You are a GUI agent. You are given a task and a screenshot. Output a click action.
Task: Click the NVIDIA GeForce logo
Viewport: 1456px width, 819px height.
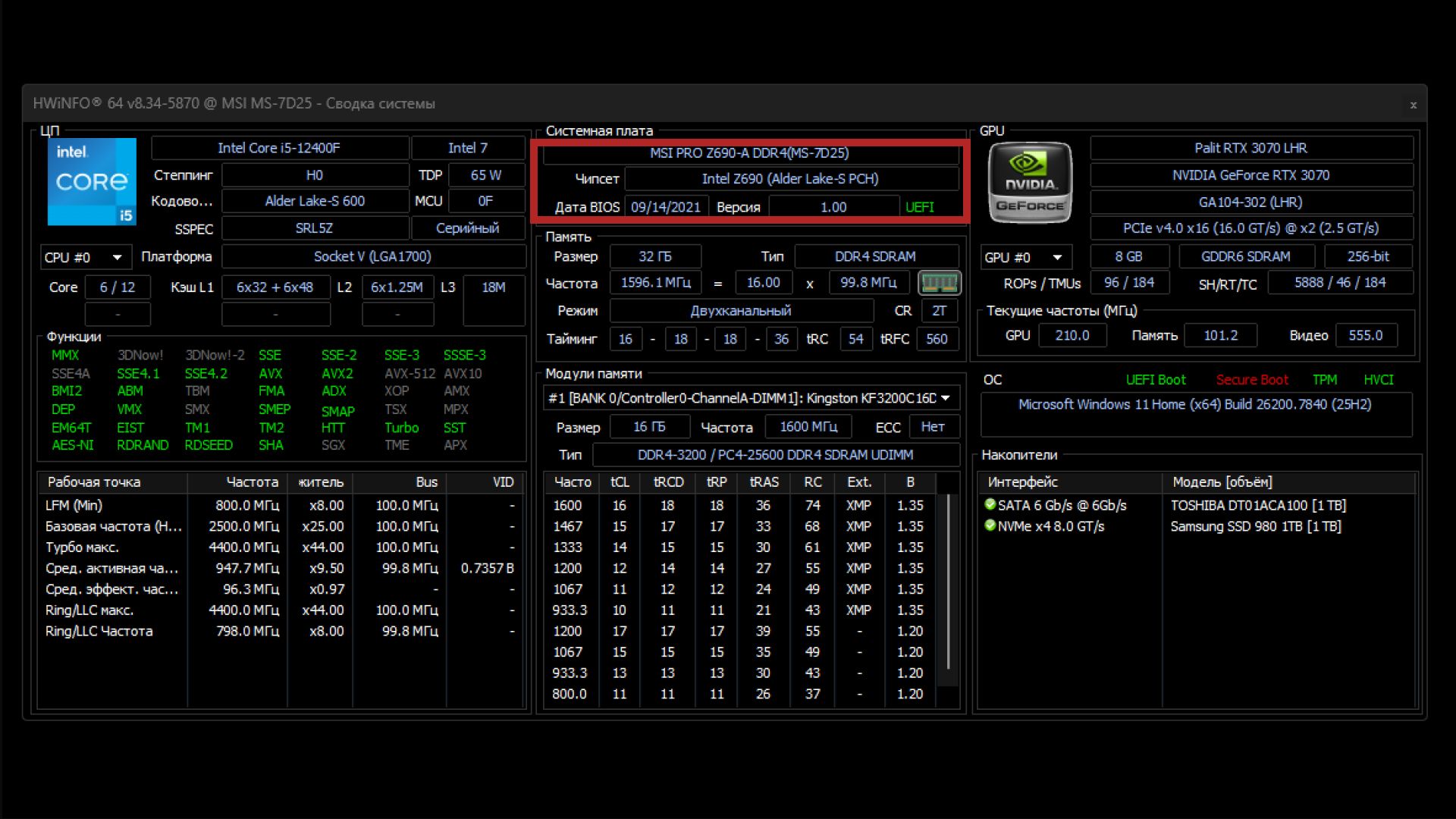pos(1030,183)
